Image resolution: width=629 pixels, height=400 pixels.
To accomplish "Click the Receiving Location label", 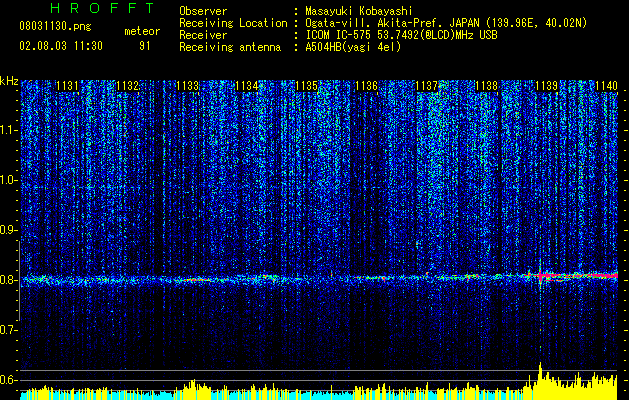I will 233,23.
